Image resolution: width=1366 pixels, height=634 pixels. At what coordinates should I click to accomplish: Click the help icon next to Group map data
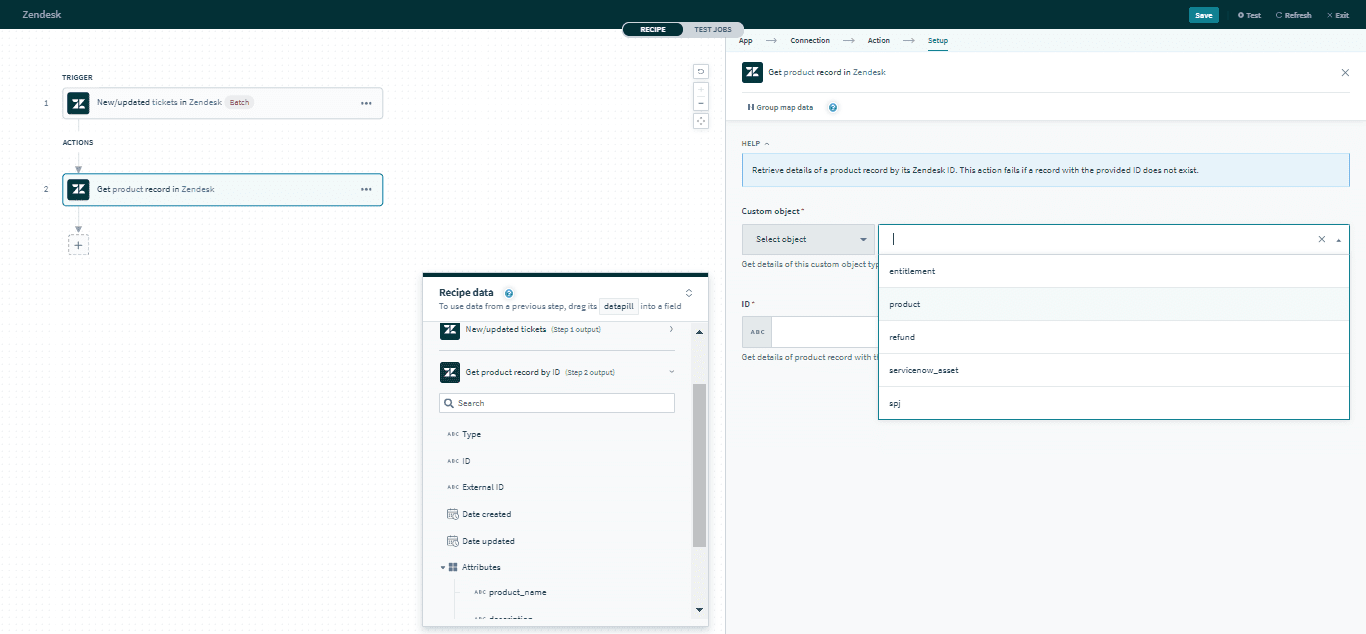click(x=832, y=107)
